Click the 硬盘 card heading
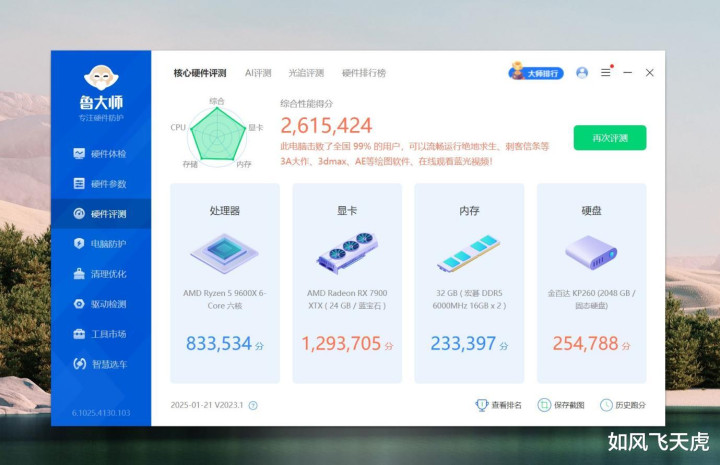 (591, 211)
